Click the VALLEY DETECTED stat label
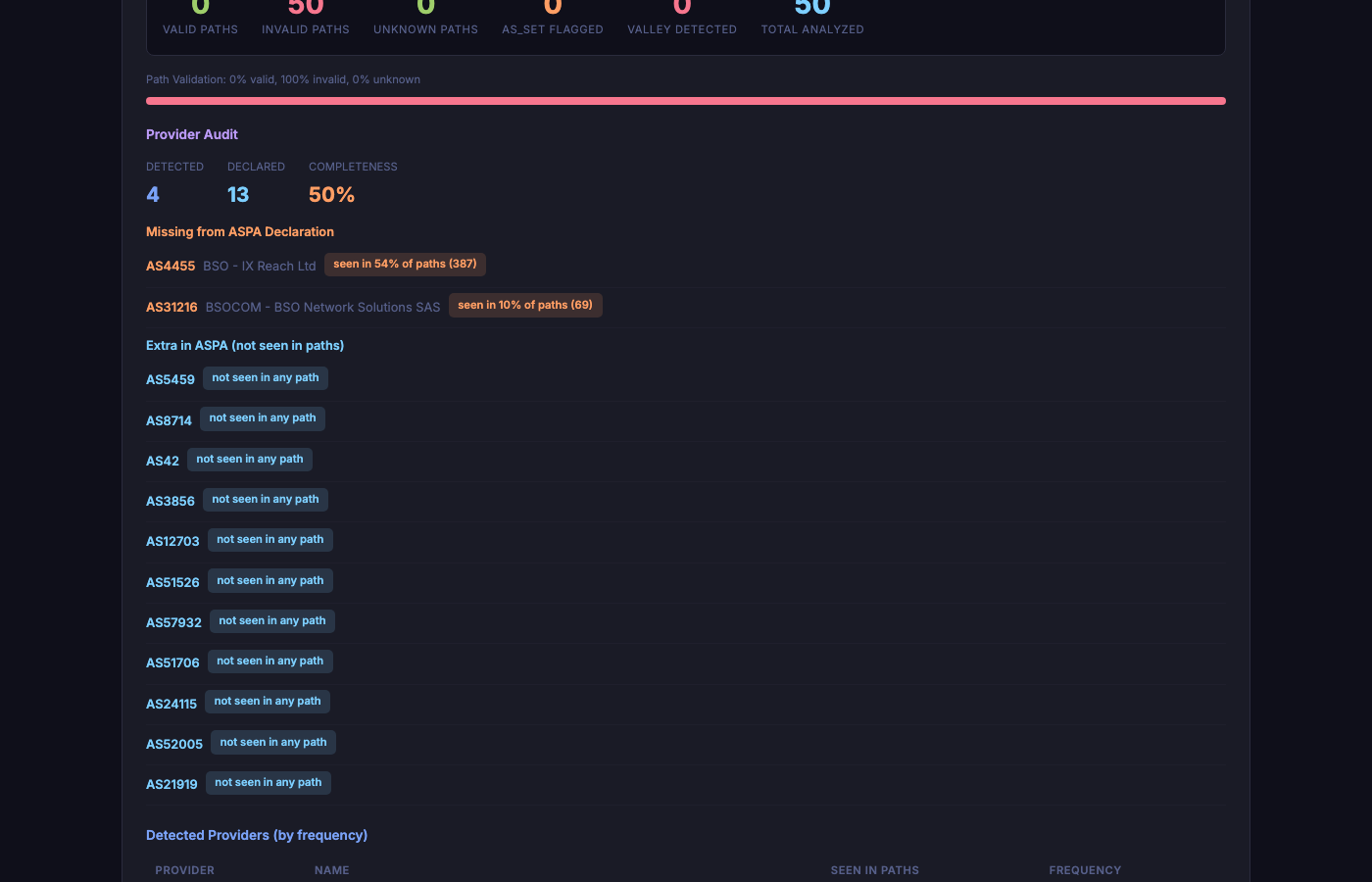The image size is (1372, 882). pyautogui.click(x=682, y=29)
